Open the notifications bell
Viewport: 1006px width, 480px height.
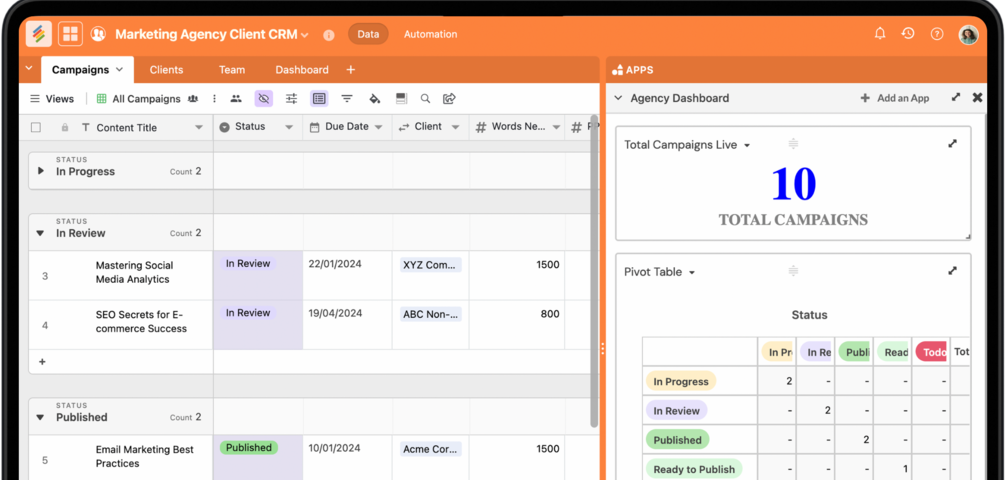pyautogui.click(x=880, y=34)
